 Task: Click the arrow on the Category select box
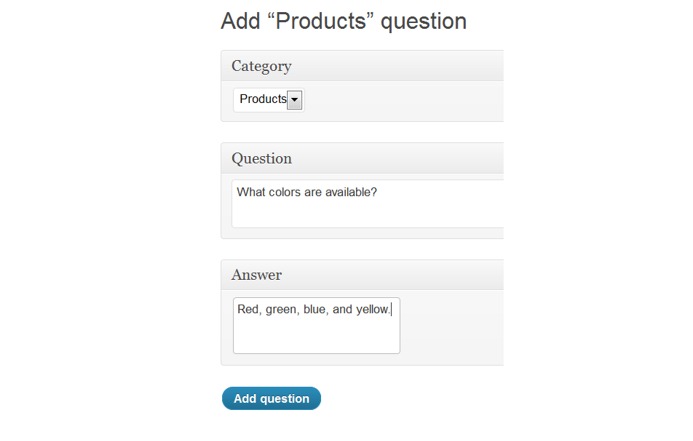295,100
